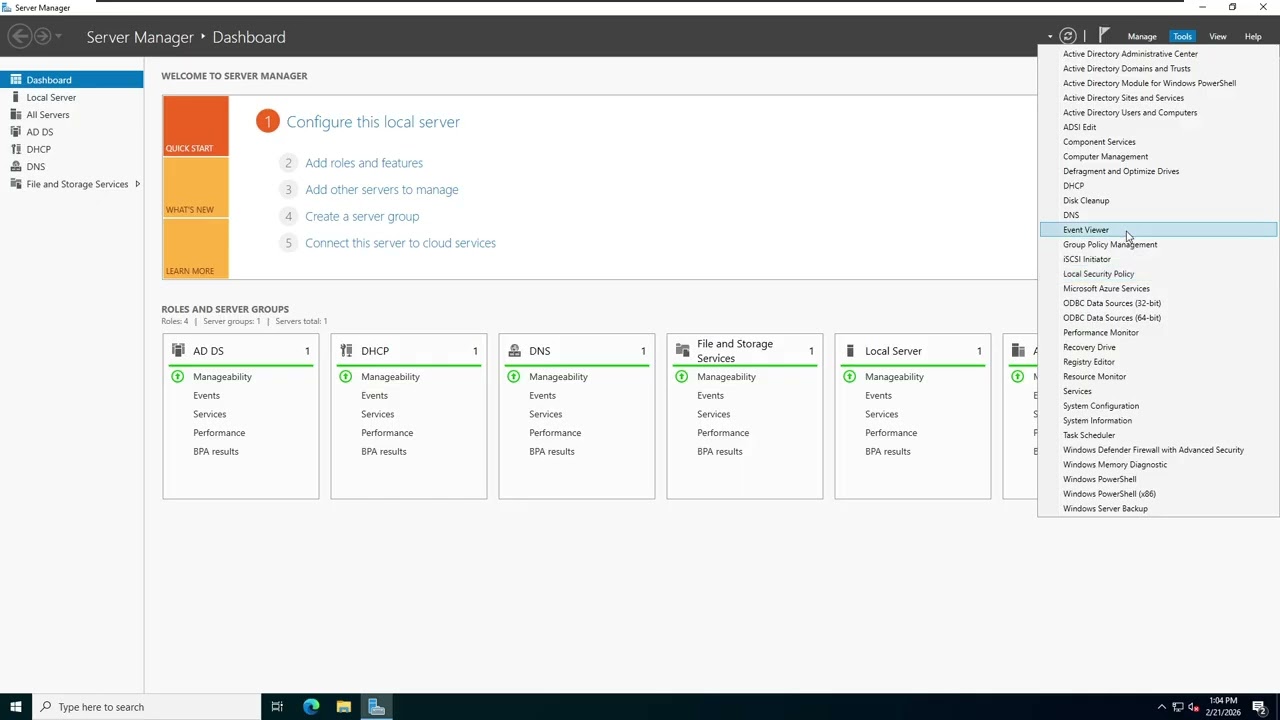Click Local Server Manageability status icon
The image size is (1280, 720).
[850, 377]
